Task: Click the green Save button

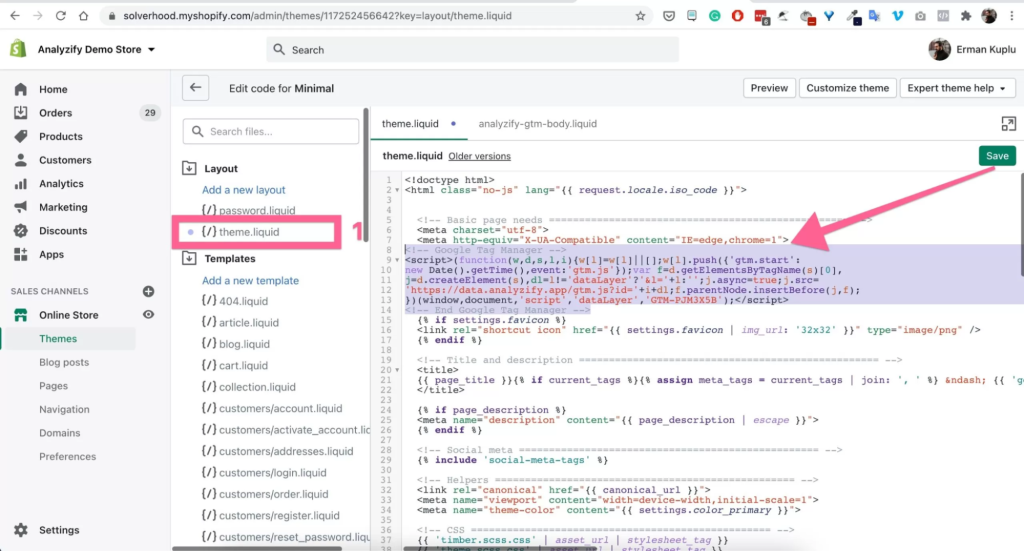Action: [x=997, y=156]
